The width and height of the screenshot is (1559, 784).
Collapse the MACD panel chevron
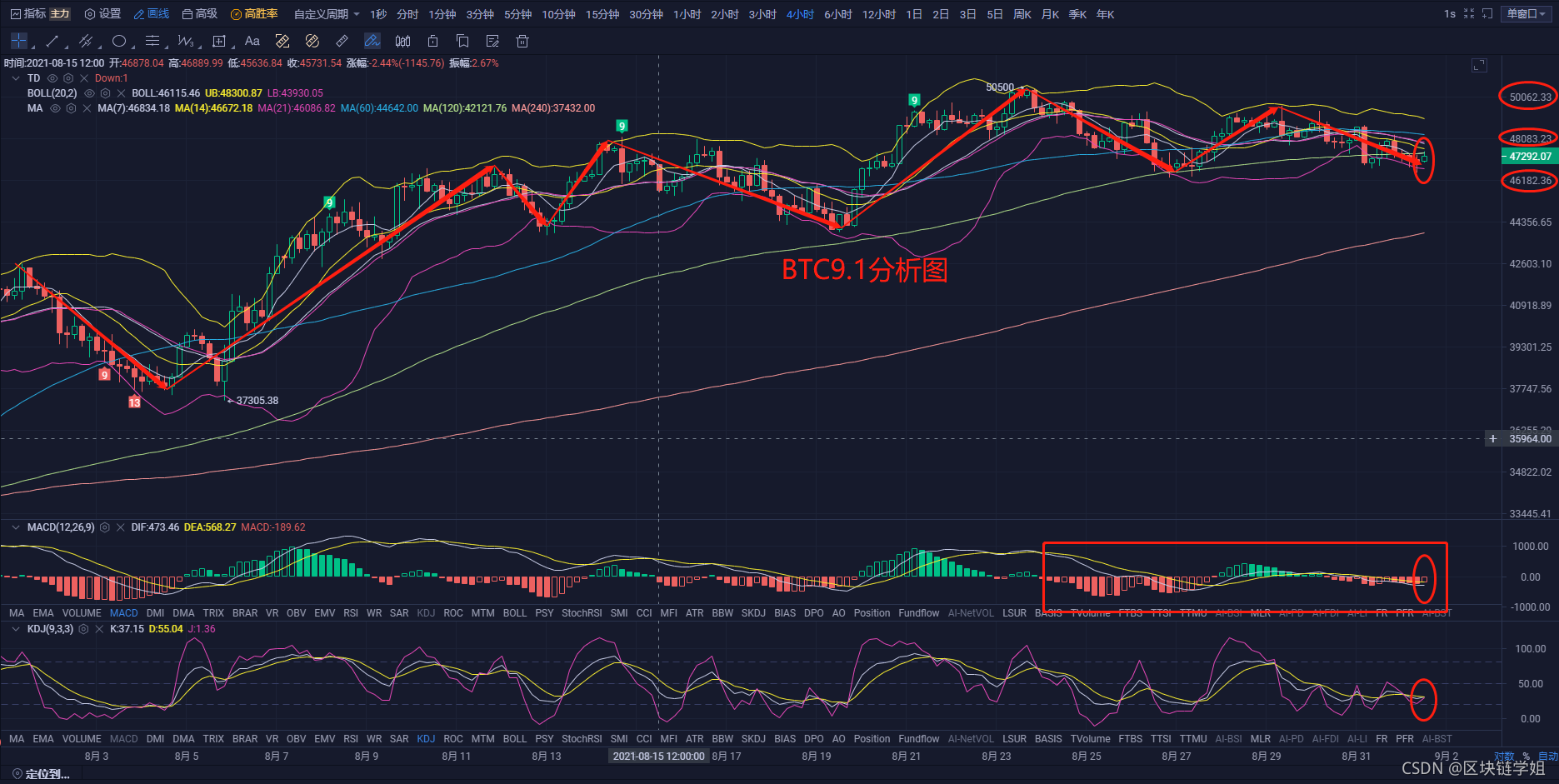(16, 527)
